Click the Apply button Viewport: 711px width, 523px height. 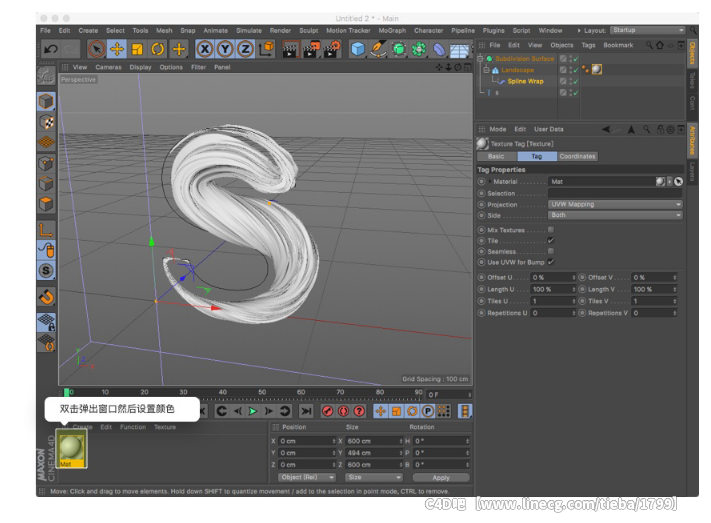[440, 477]
